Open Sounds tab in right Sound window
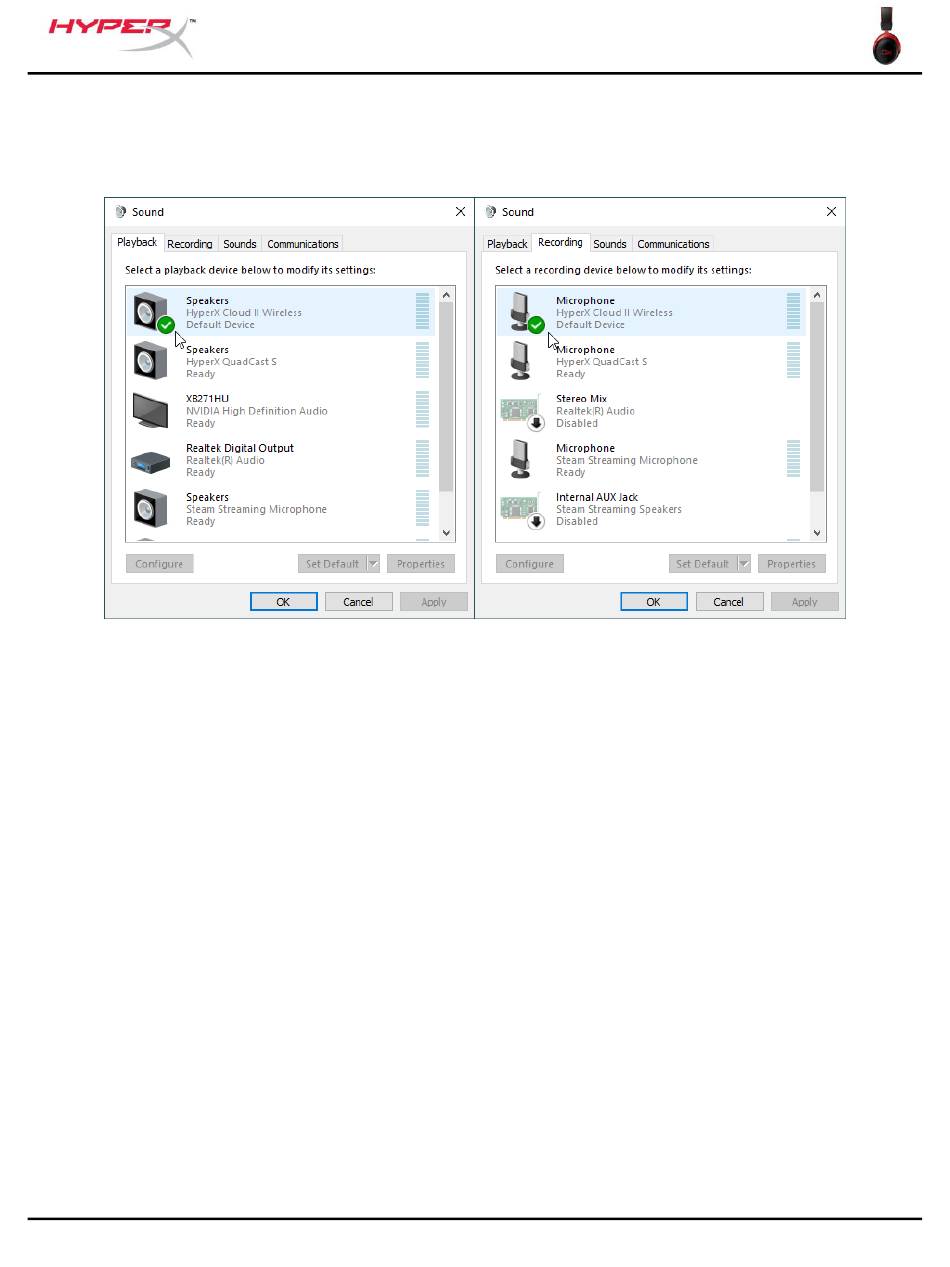Screen dimensions: 950x1267 point(610,244)
